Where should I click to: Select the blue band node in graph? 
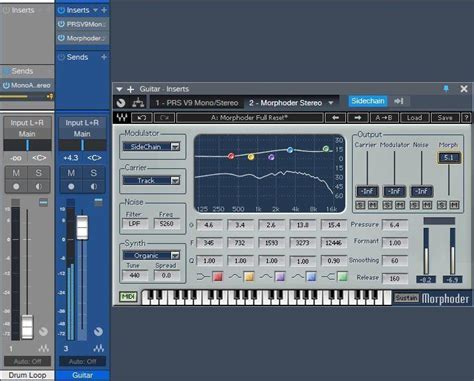[290, 150]
